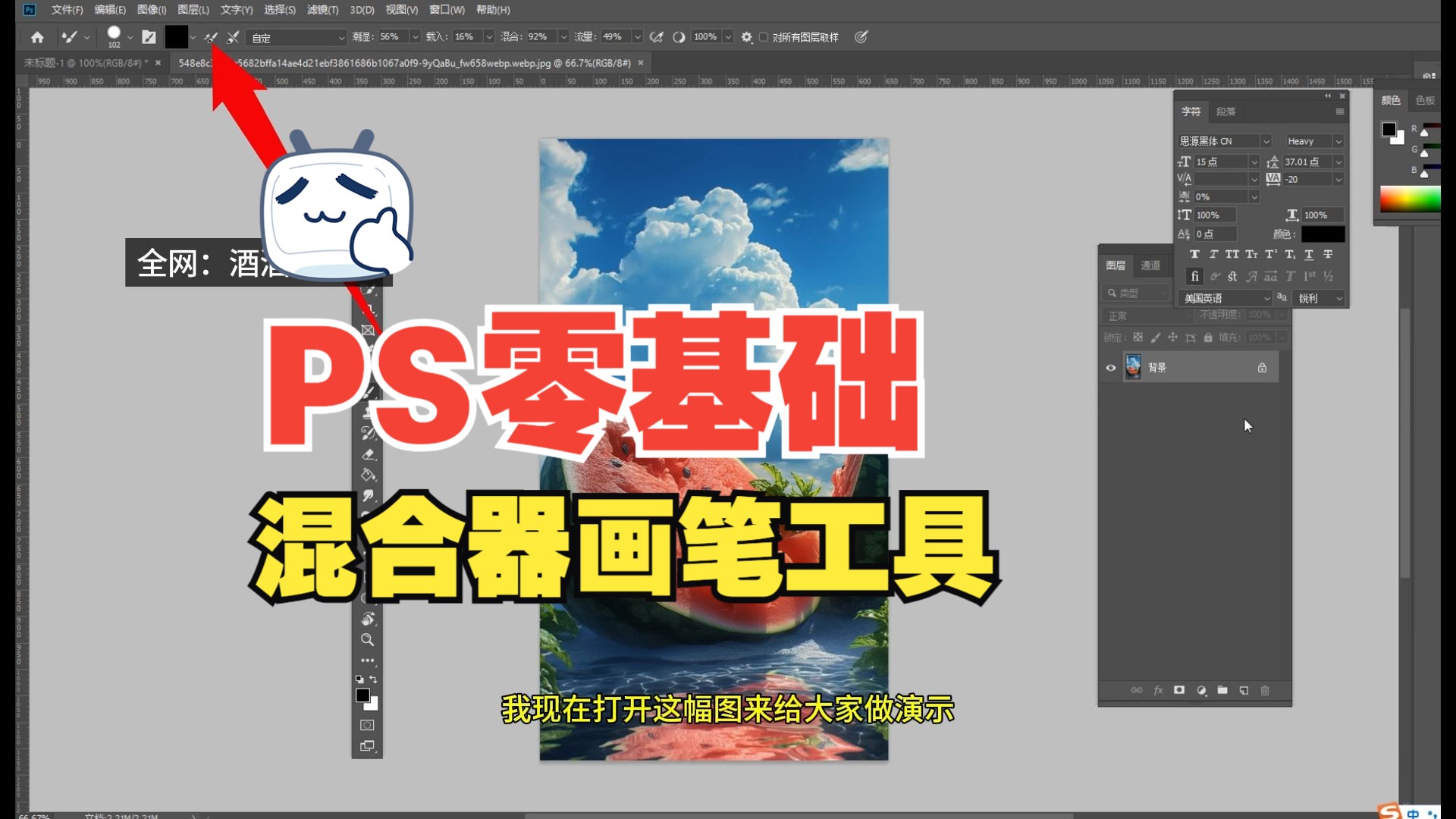Click the Home icon in the options bar
Screen dimensions: 1456x819
[x=36, y=36]
